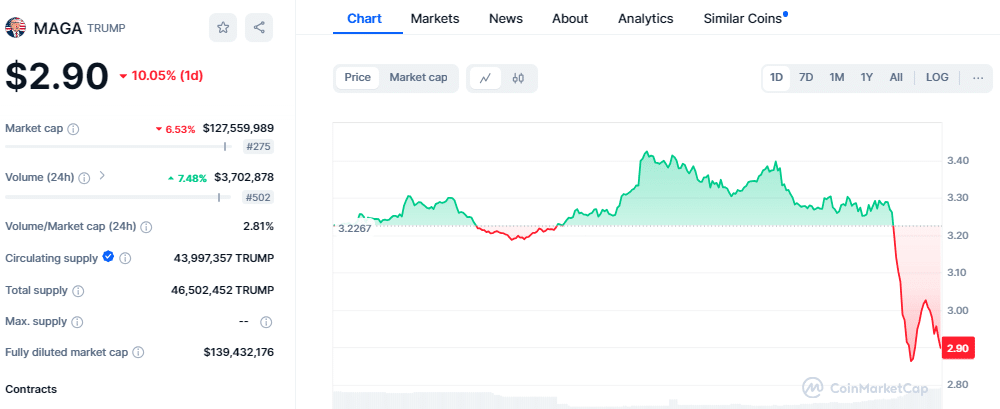The width and height of the screenshot is (1000, 409).
Task: Open the Markets tab
Action: [435, 19]
